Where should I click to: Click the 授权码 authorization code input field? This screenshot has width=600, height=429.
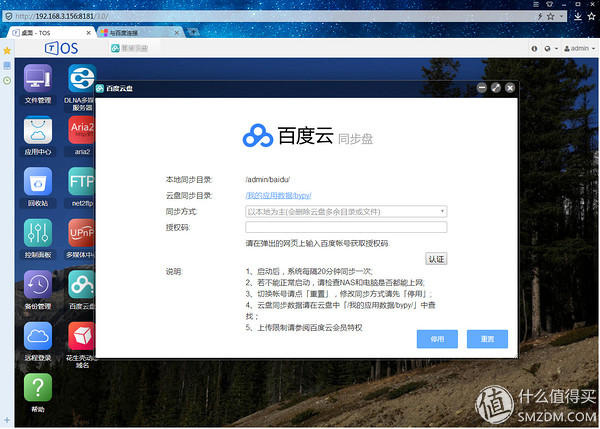(346, 227)
